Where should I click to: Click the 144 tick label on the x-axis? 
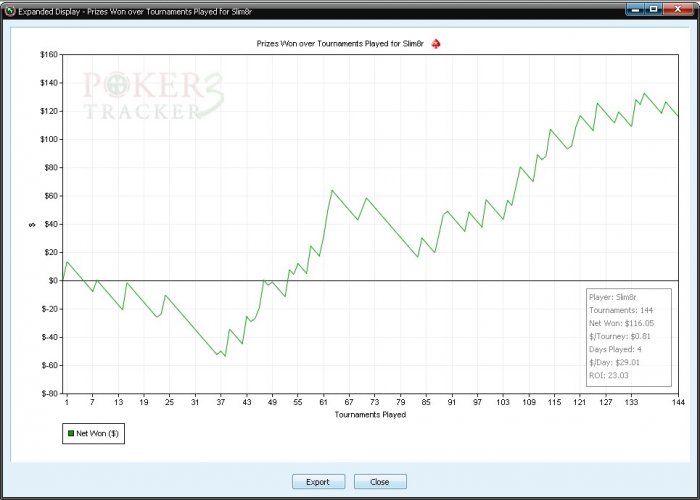[x=678, y=402]
